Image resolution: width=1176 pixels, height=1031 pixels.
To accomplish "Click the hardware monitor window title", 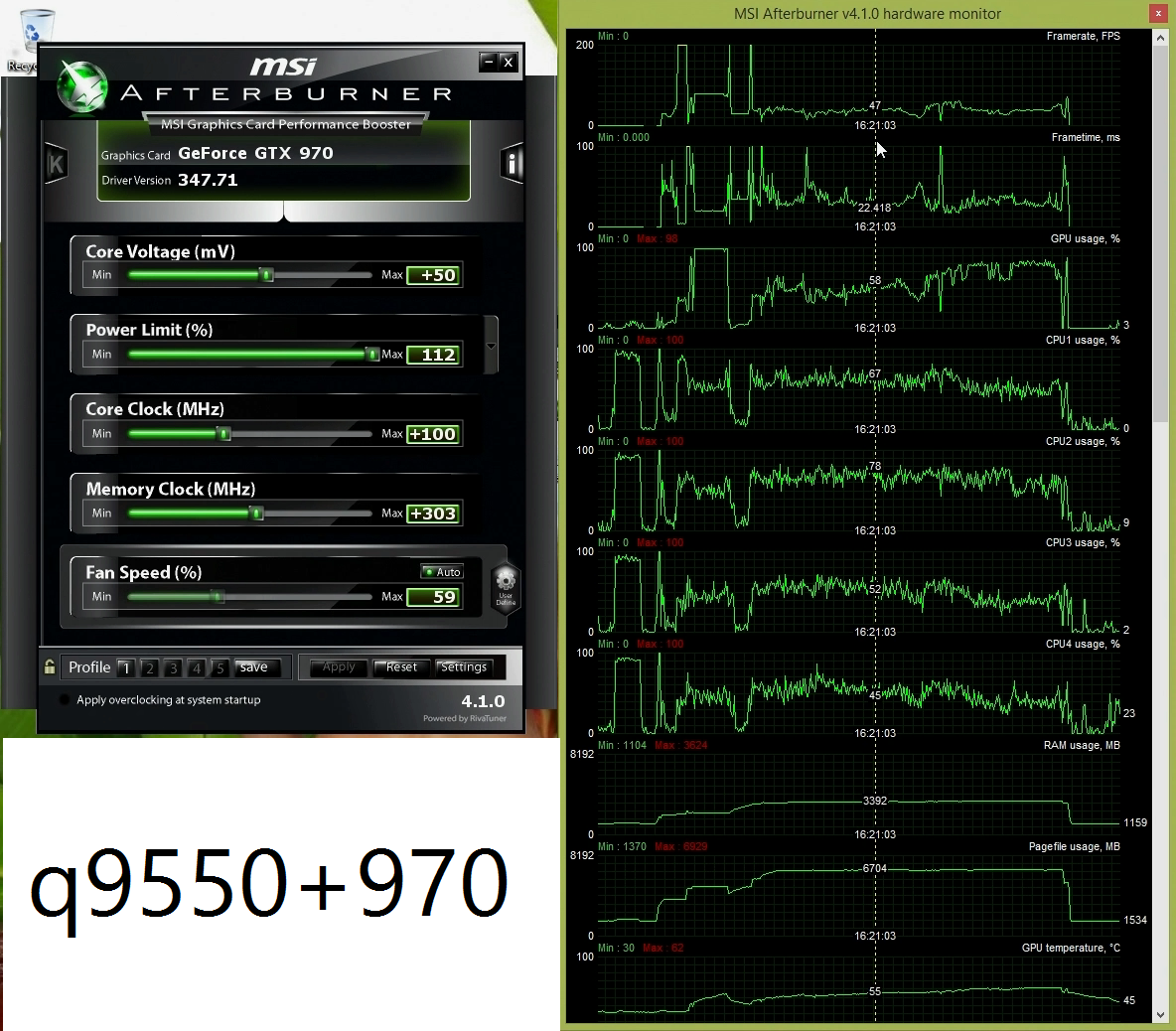I will (x=867, y=14).
